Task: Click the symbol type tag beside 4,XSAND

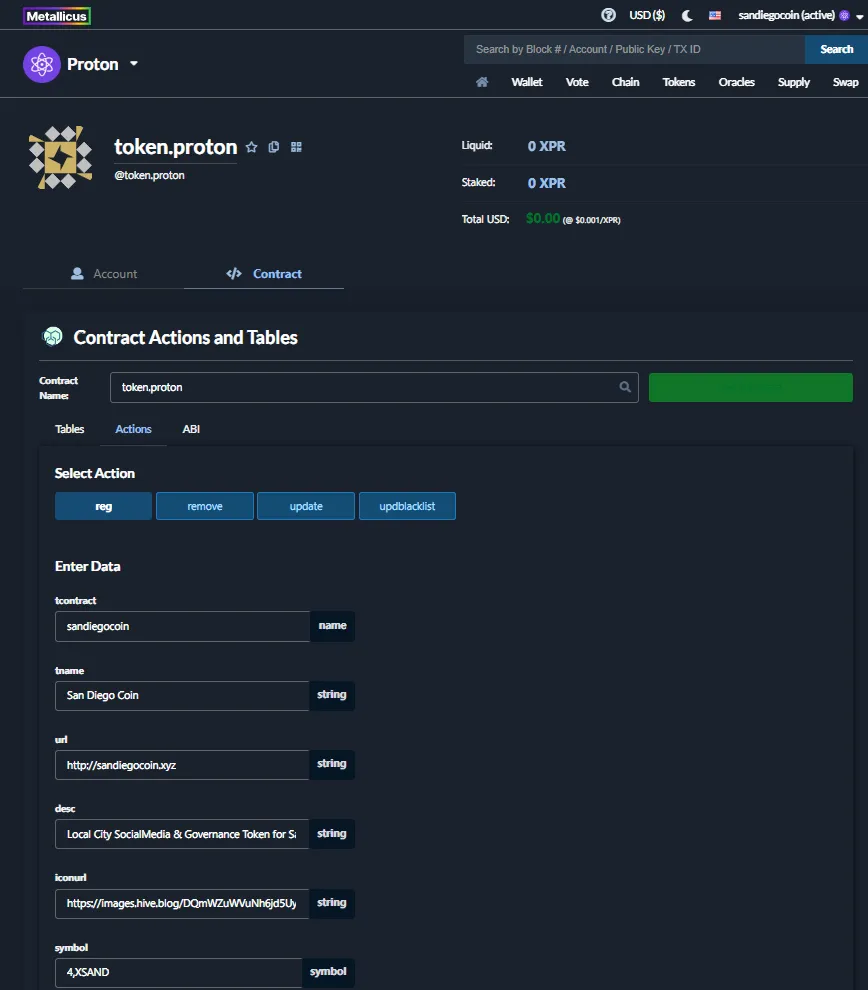Action: click(x=328, y=972)
